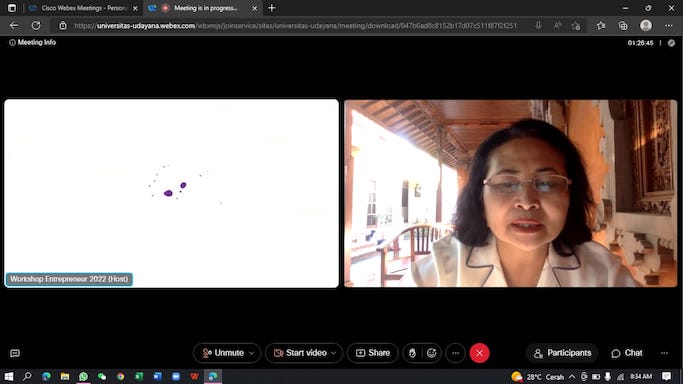Open the panel options ellipsis next to Chat
This screenshot has width=683, height=384.
coord(664,353)
